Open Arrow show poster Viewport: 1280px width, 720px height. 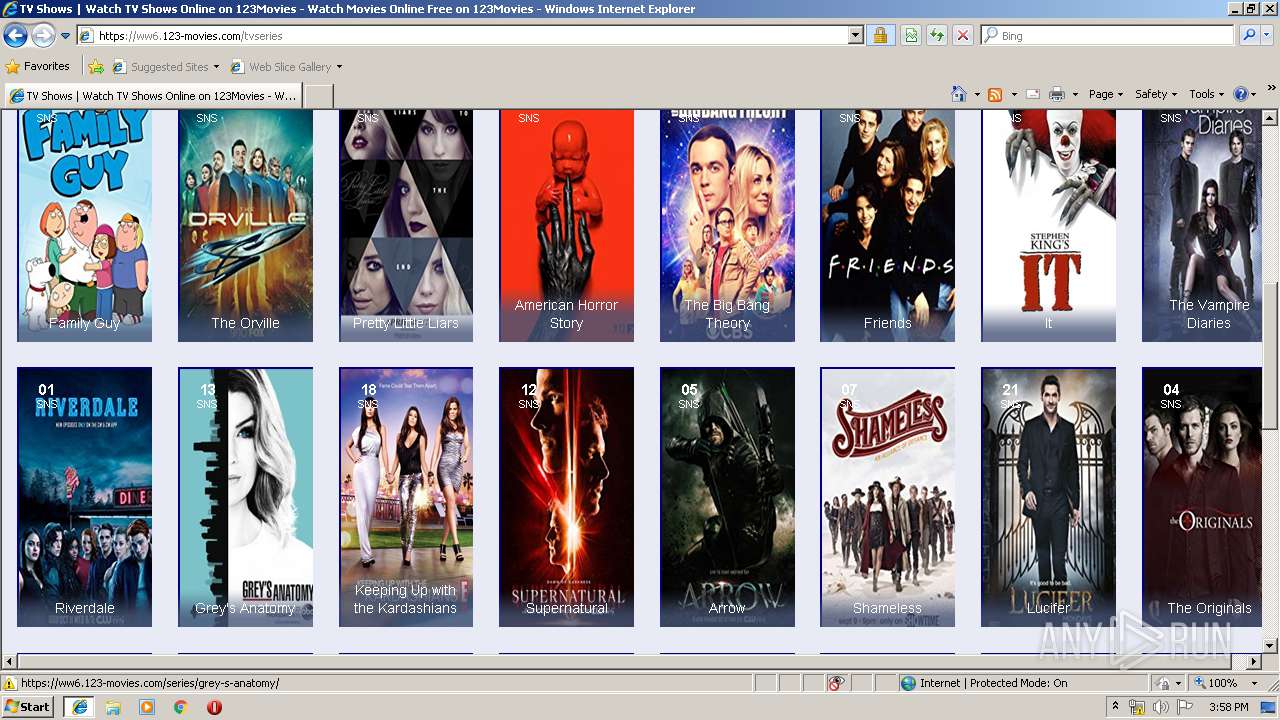tap(727, 497)
